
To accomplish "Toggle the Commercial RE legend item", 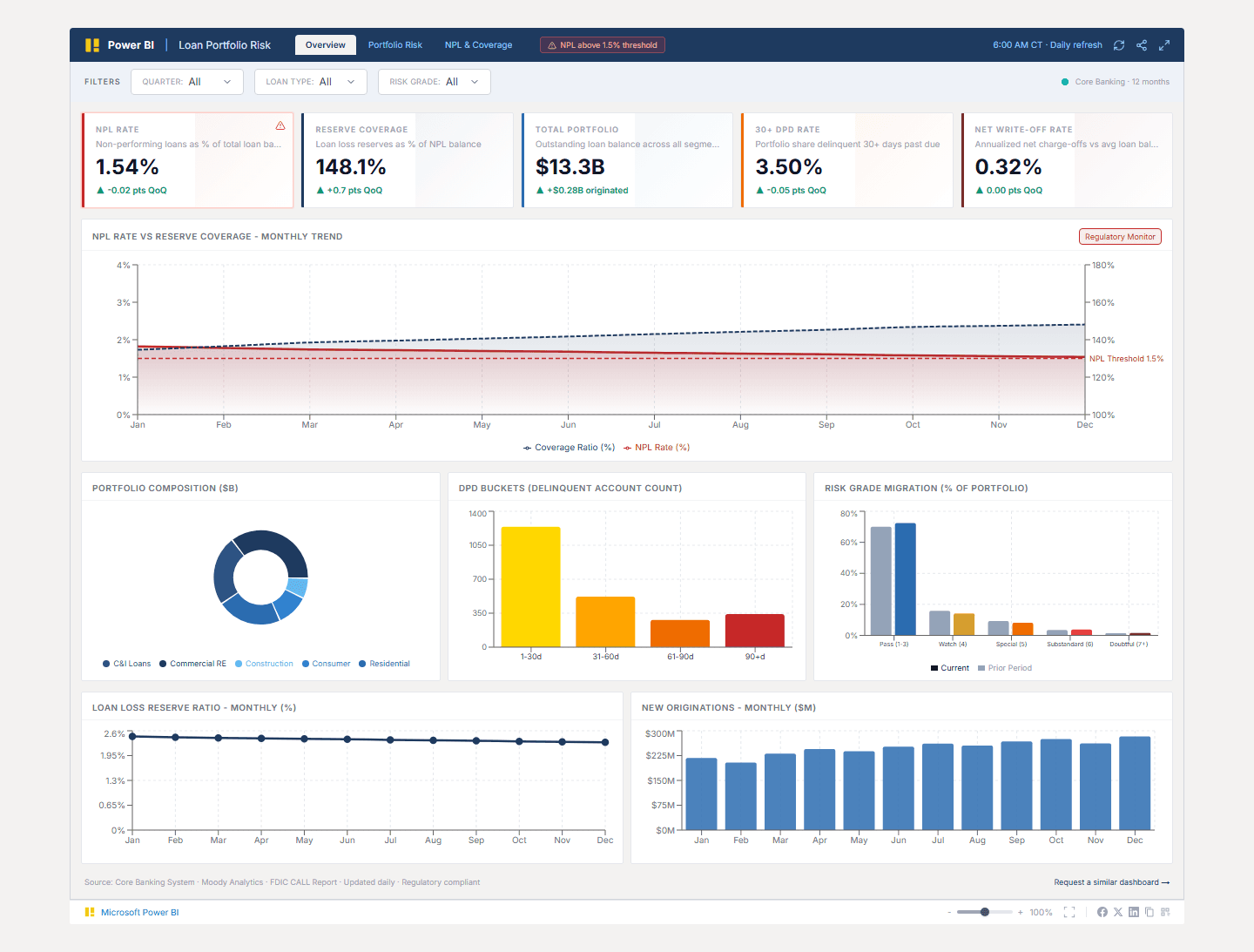I will [192, 664].
